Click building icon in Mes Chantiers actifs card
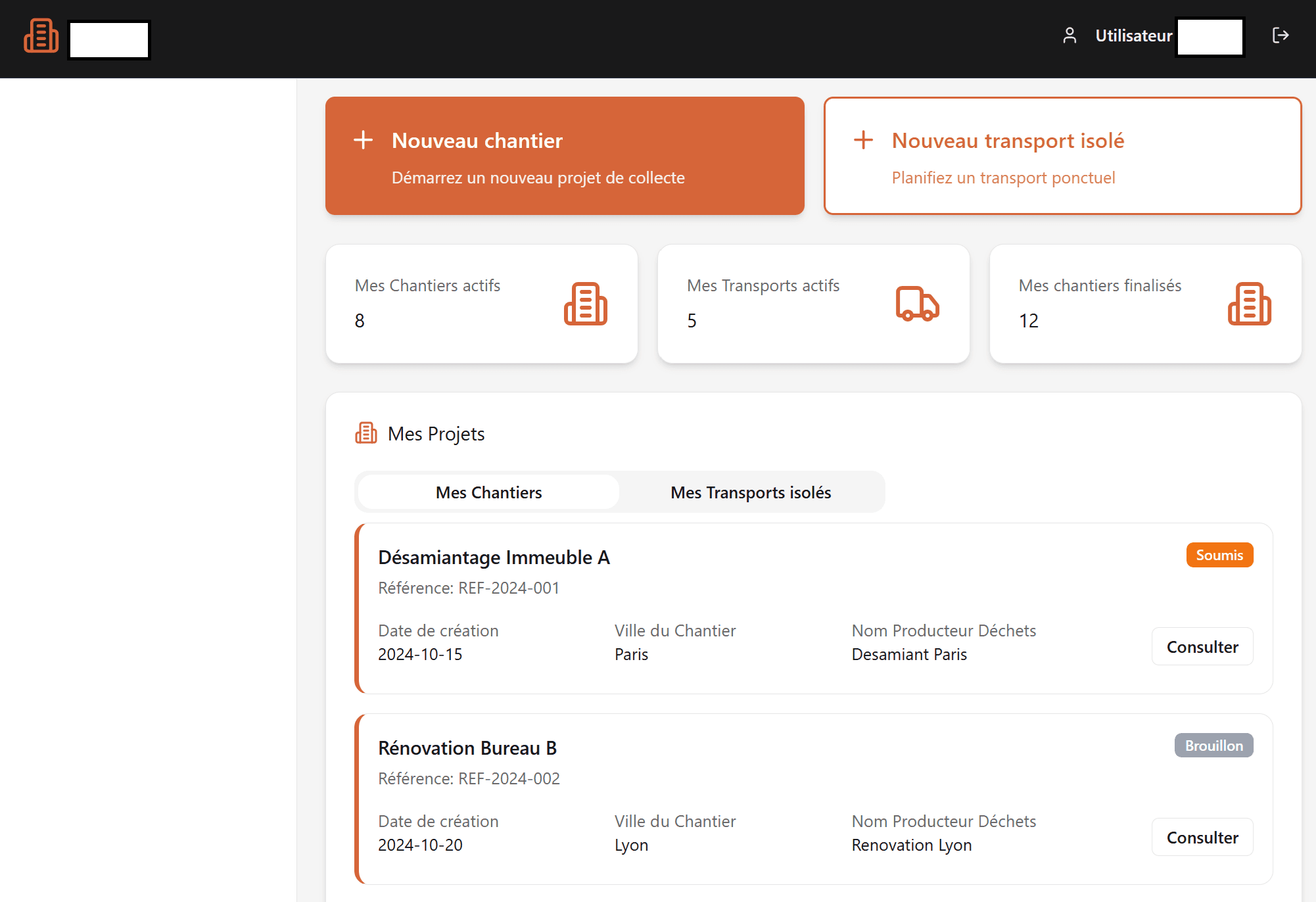Viewport: 1316px width, 902px height. 585,304
